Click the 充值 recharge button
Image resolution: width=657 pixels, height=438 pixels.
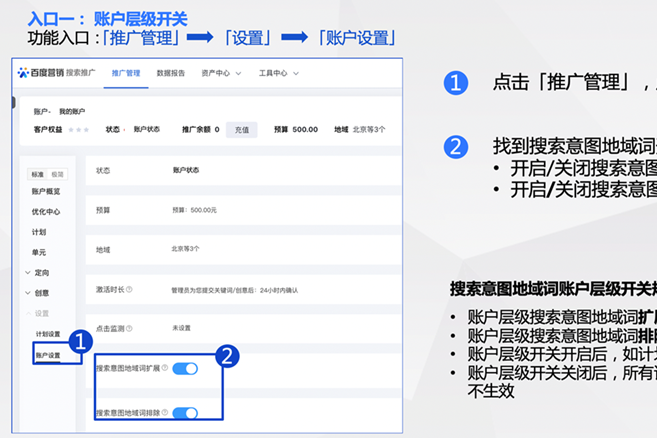(241, 129)
